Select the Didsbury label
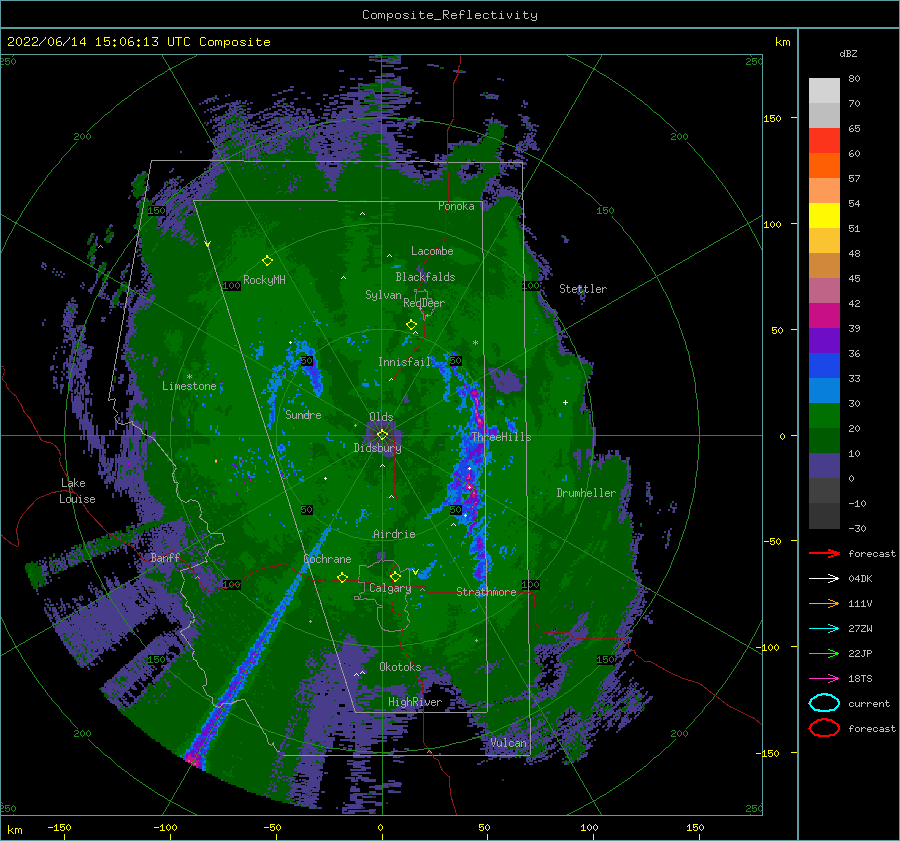Viewport: 900px width, 841px height. click(x=377, y=448)
